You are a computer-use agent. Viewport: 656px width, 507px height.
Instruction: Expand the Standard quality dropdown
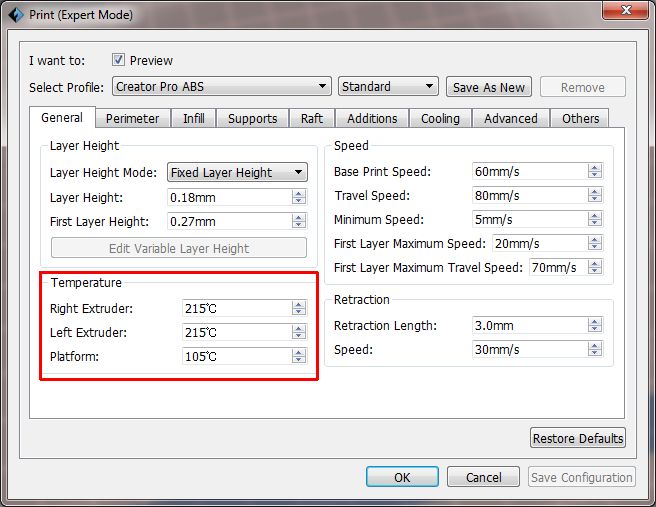tap(388, 87)
